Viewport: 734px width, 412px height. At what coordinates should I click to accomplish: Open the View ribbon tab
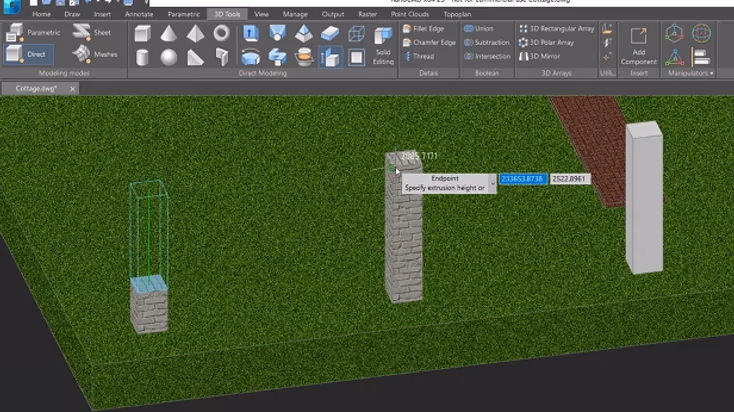tap(261, 14)
